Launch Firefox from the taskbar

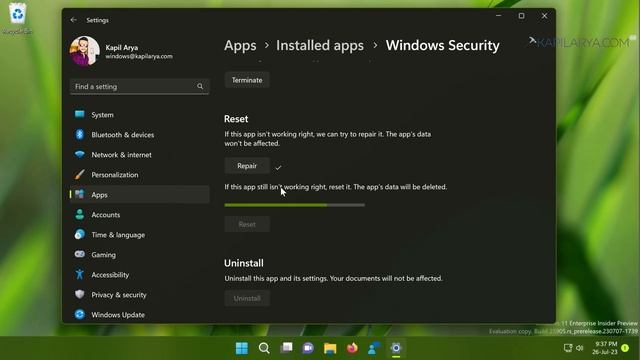(x=352, y=348)
